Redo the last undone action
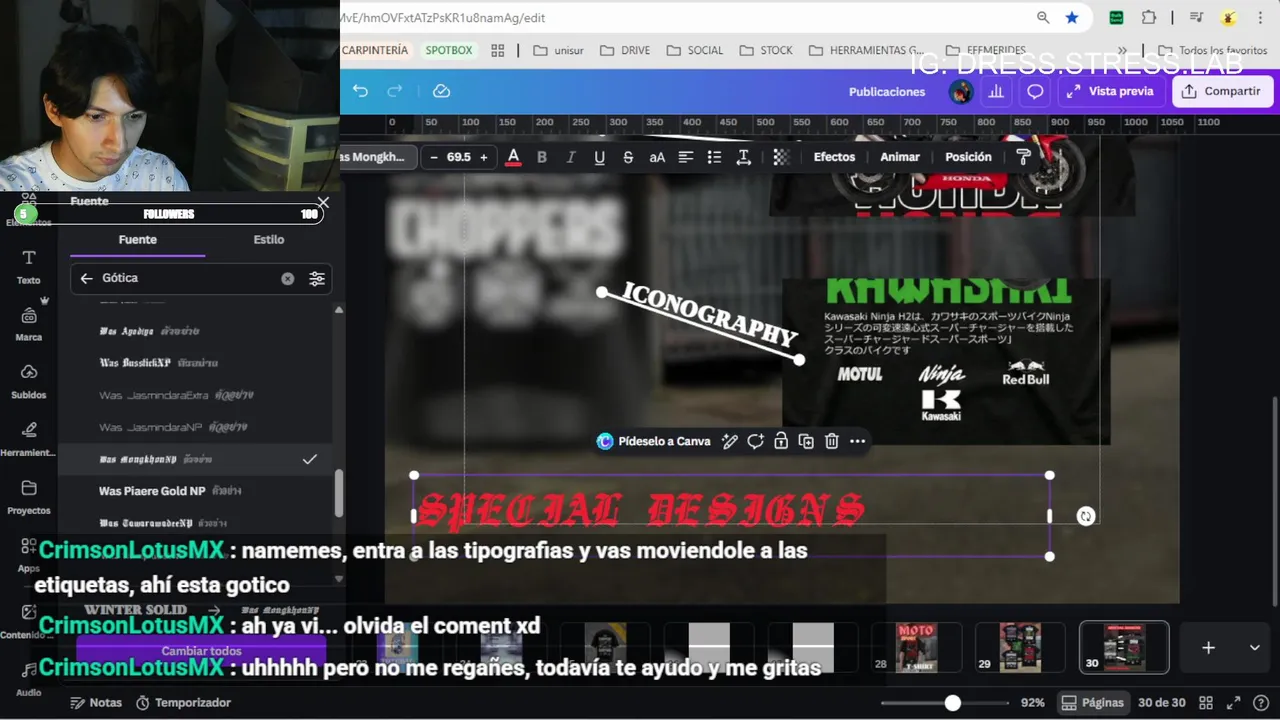Screen dimensions: 1280x720 (x=395, y=91)
